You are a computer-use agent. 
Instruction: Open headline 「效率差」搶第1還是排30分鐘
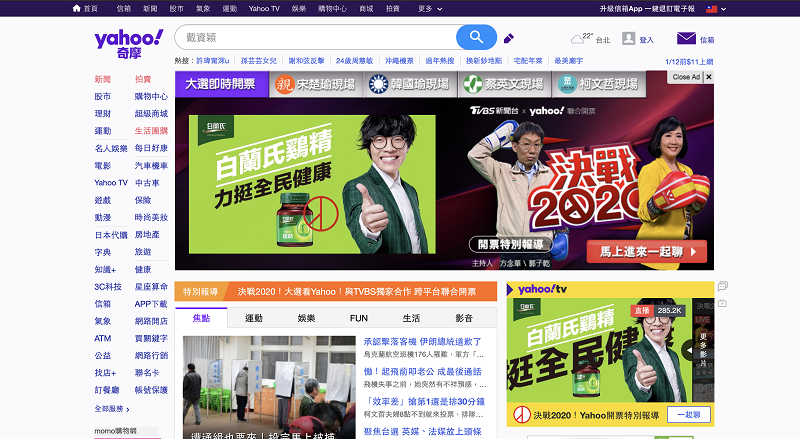coord(424,402)
